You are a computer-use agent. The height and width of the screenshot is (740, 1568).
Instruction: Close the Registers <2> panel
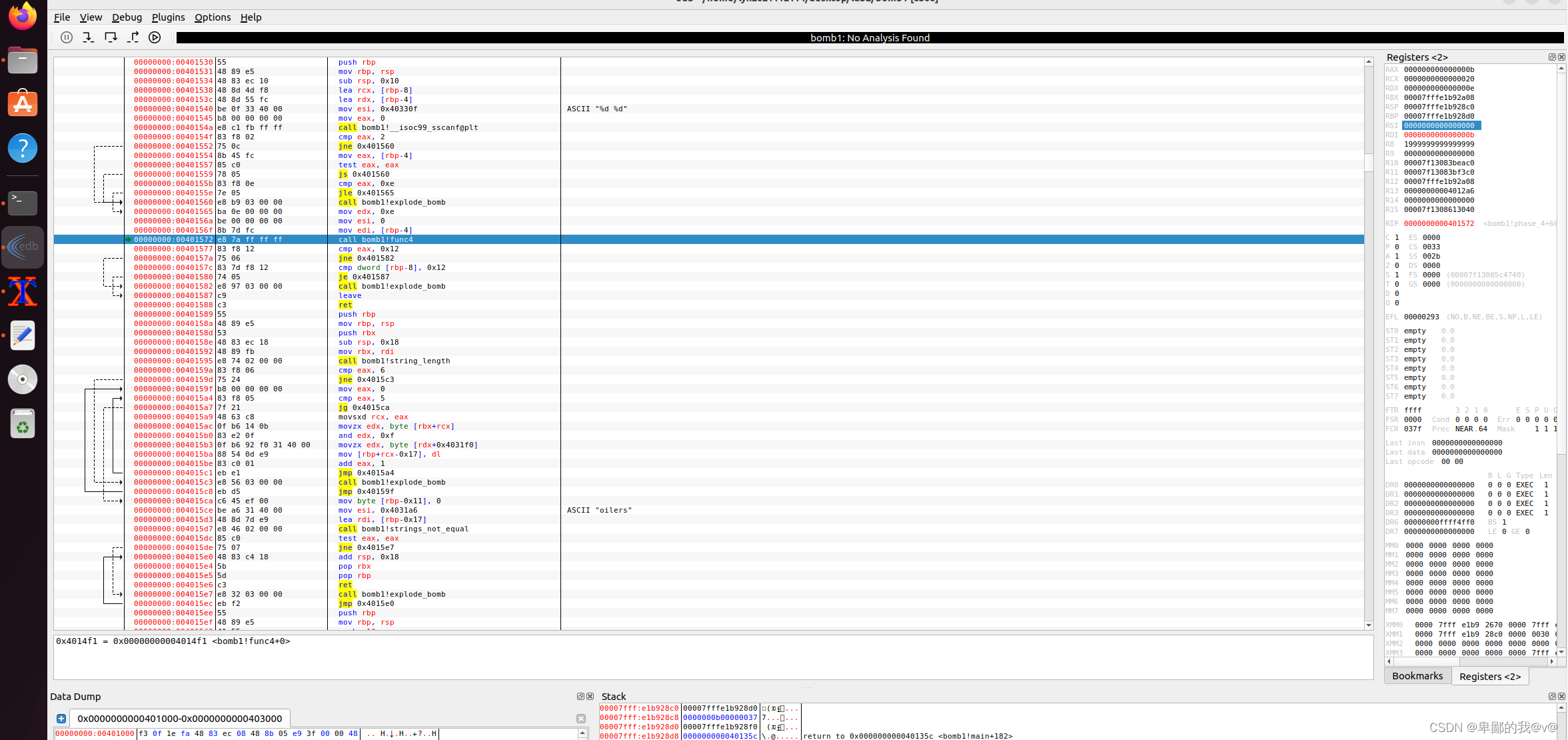[x=1561, y=57]
